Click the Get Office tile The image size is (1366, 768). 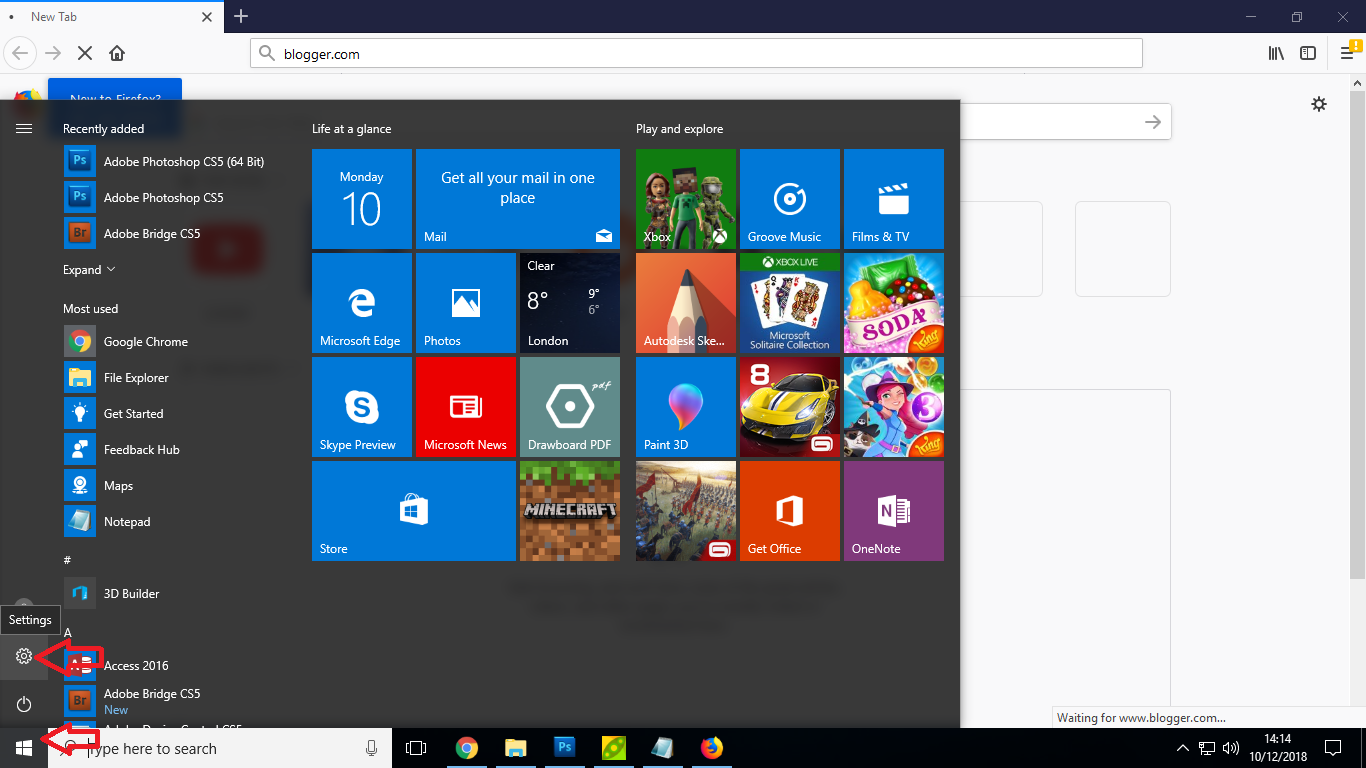(x=790, y=511)
